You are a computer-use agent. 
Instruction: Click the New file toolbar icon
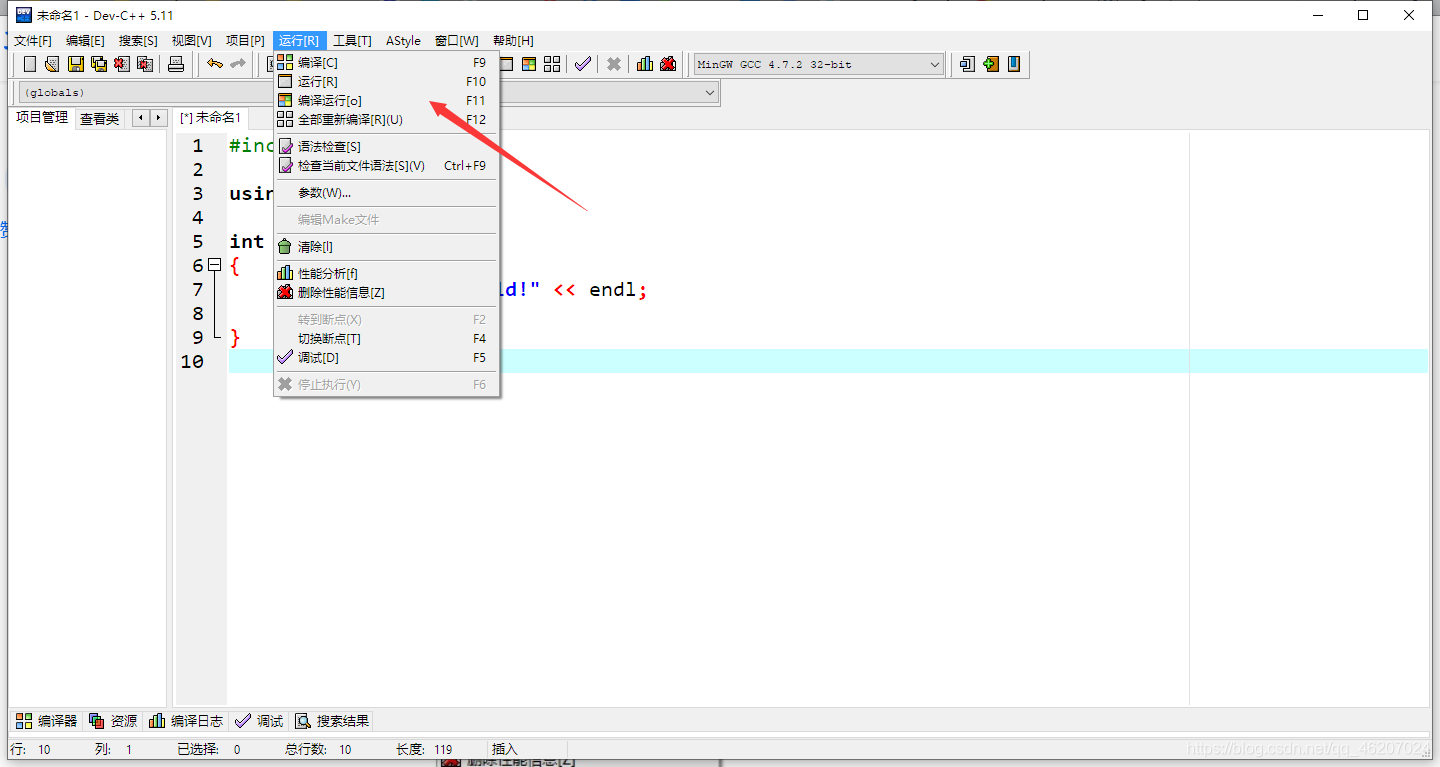point(30,64)
